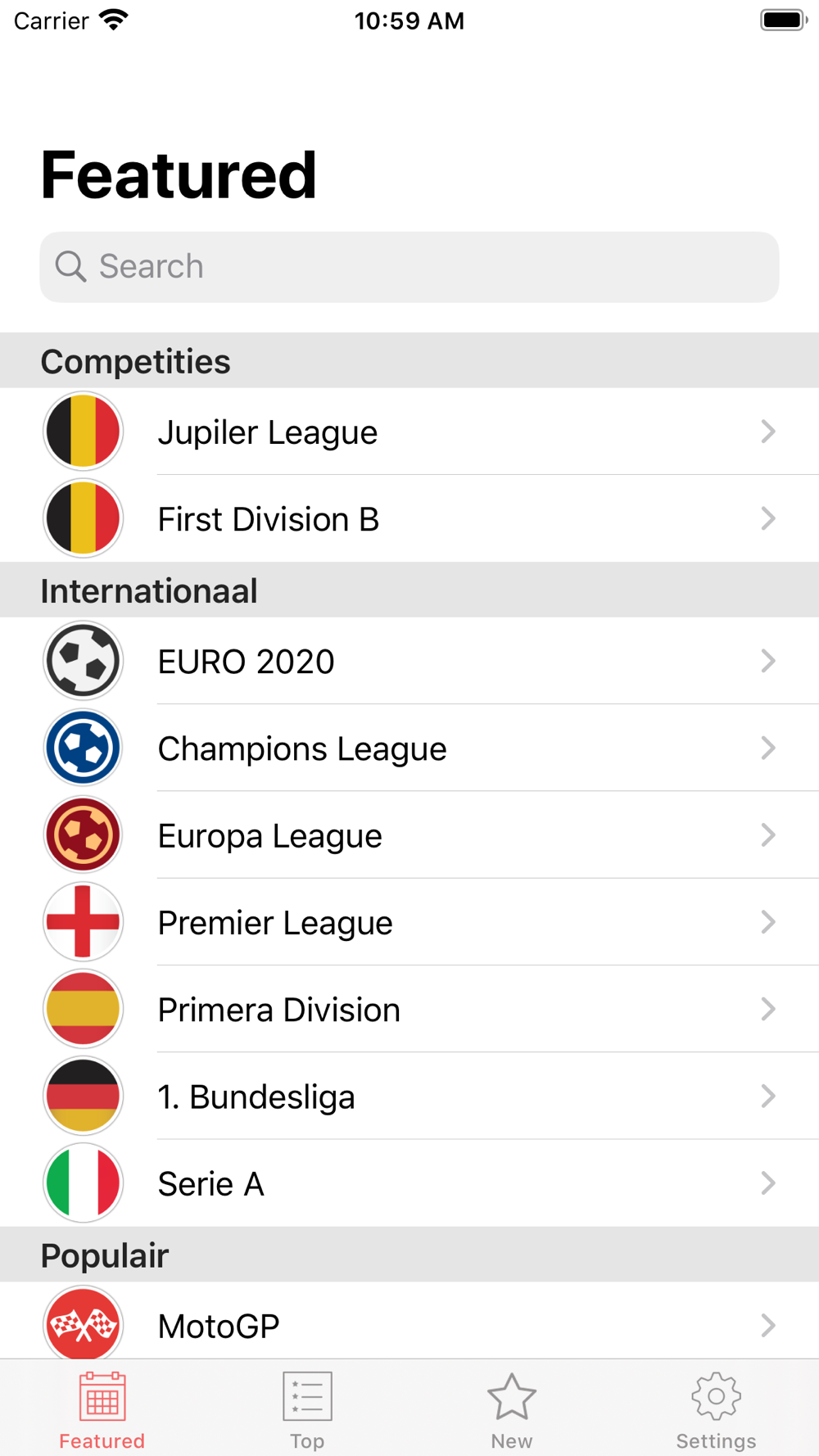Screen dimensions: 819x1456
Task: Expand the Jupiler League row chevron
Action: 767,432
